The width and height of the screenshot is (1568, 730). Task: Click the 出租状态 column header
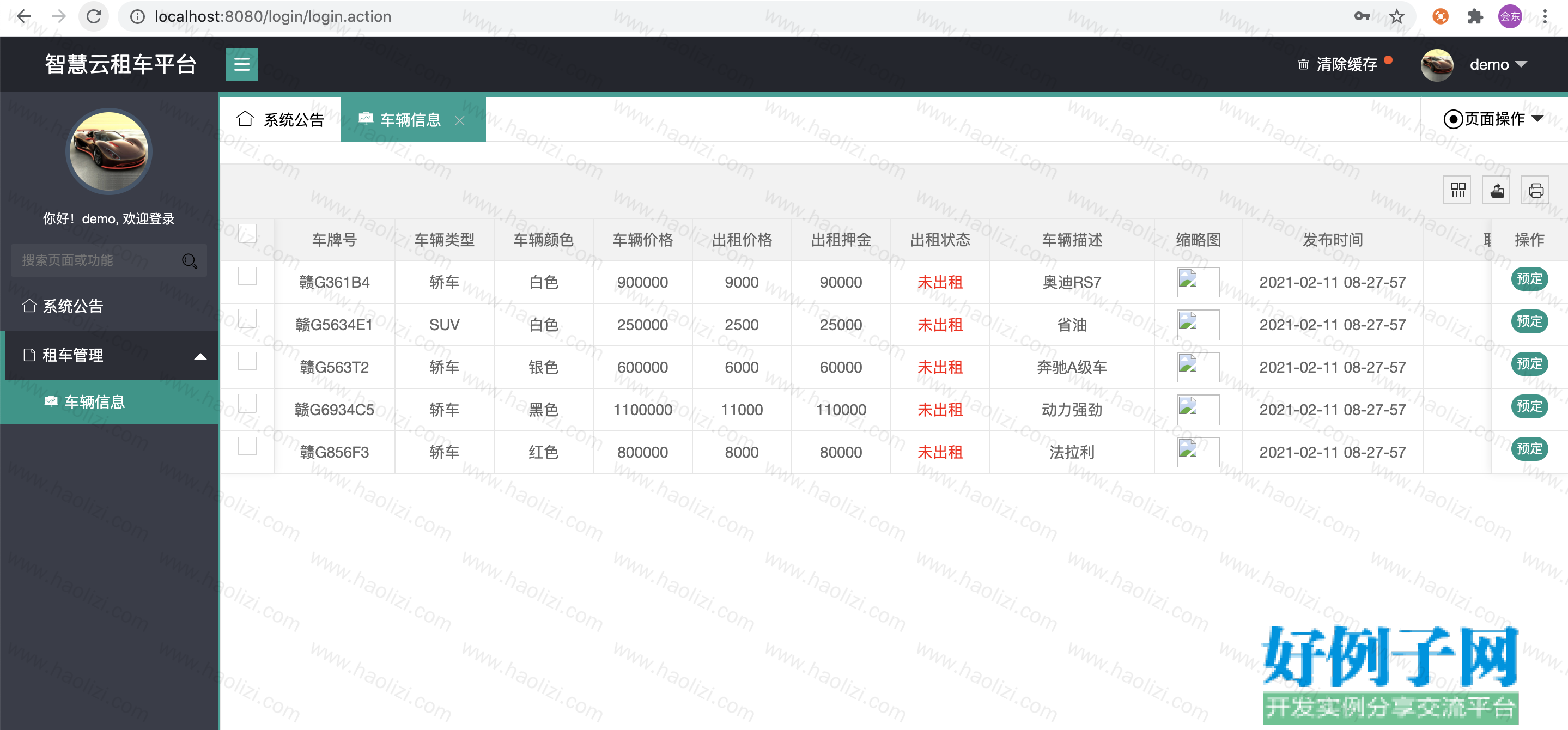(940, 240)
